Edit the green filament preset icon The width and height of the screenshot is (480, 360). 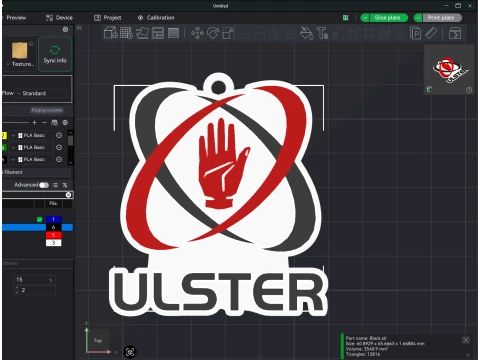59,147
